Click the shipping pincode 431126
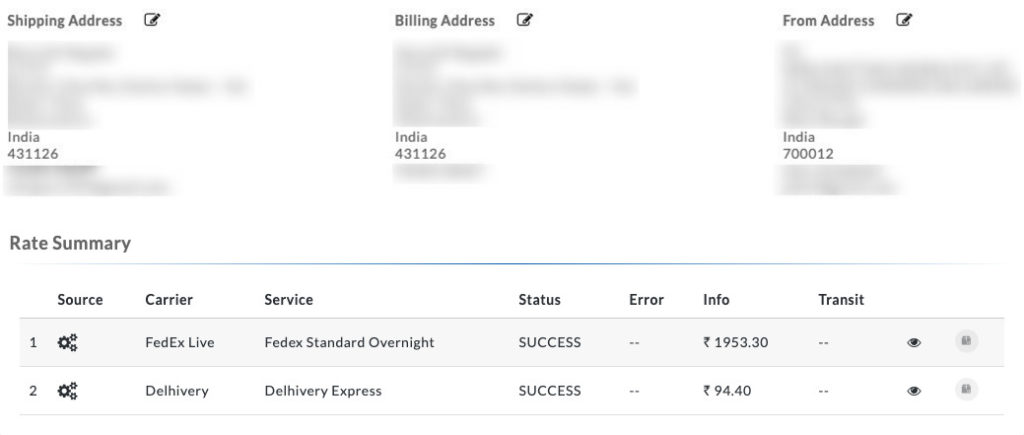 click(33, 154)
